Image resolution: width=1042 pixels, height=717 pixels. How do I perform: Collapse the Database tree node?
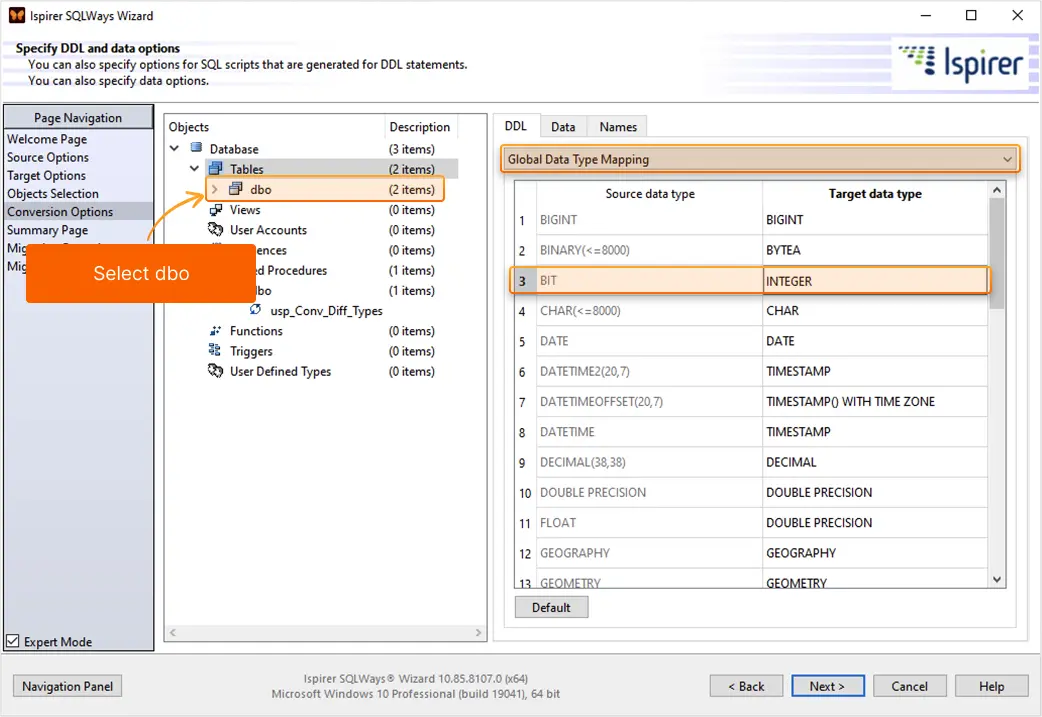click(x=174, y=148)
